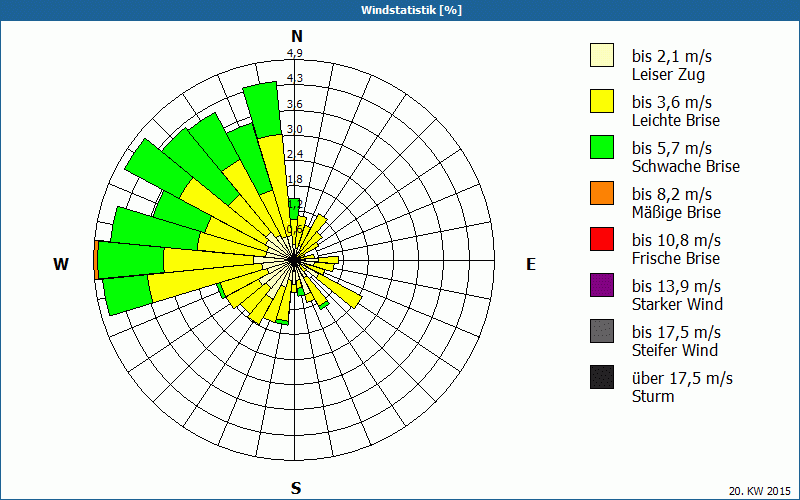The width and height of the screenshot is (800, 500).
Task: Click the green 'Schwache Brise' legend swatch
Action: [x=601, y=147]
